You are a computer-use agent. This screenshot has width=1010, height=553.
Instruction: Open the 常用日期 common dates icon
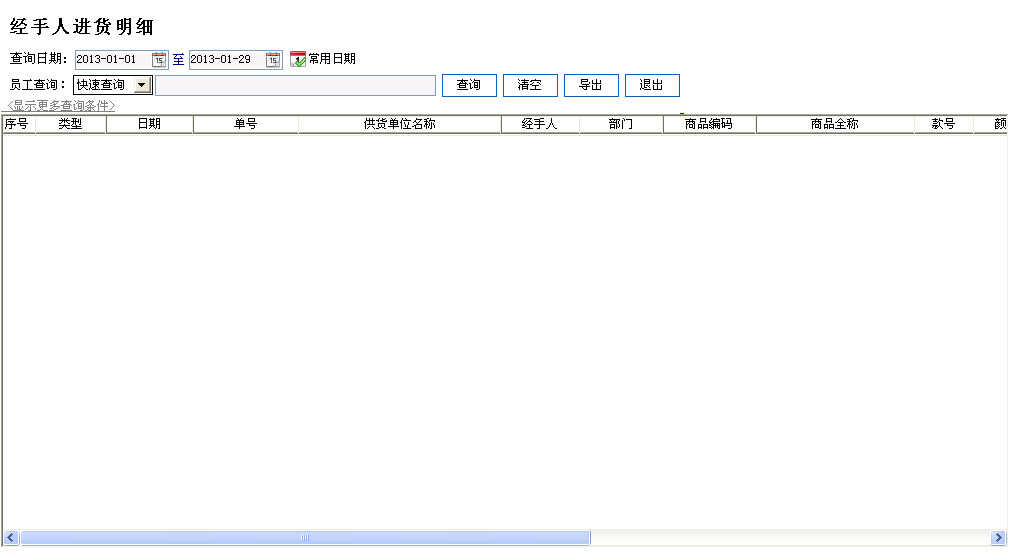[x=298, y=59]
